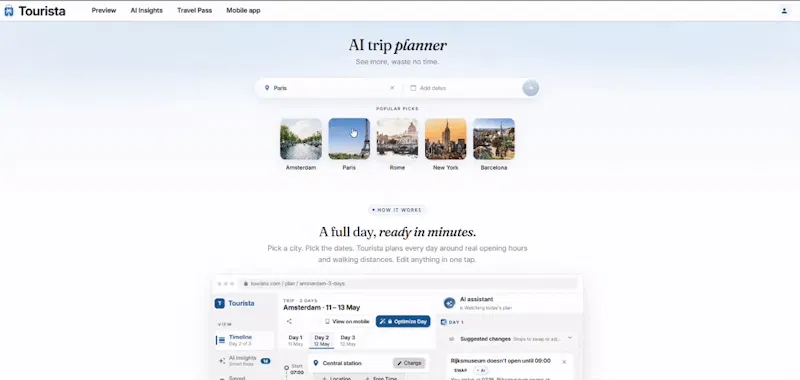Click the AI Insights count badge

265,361
